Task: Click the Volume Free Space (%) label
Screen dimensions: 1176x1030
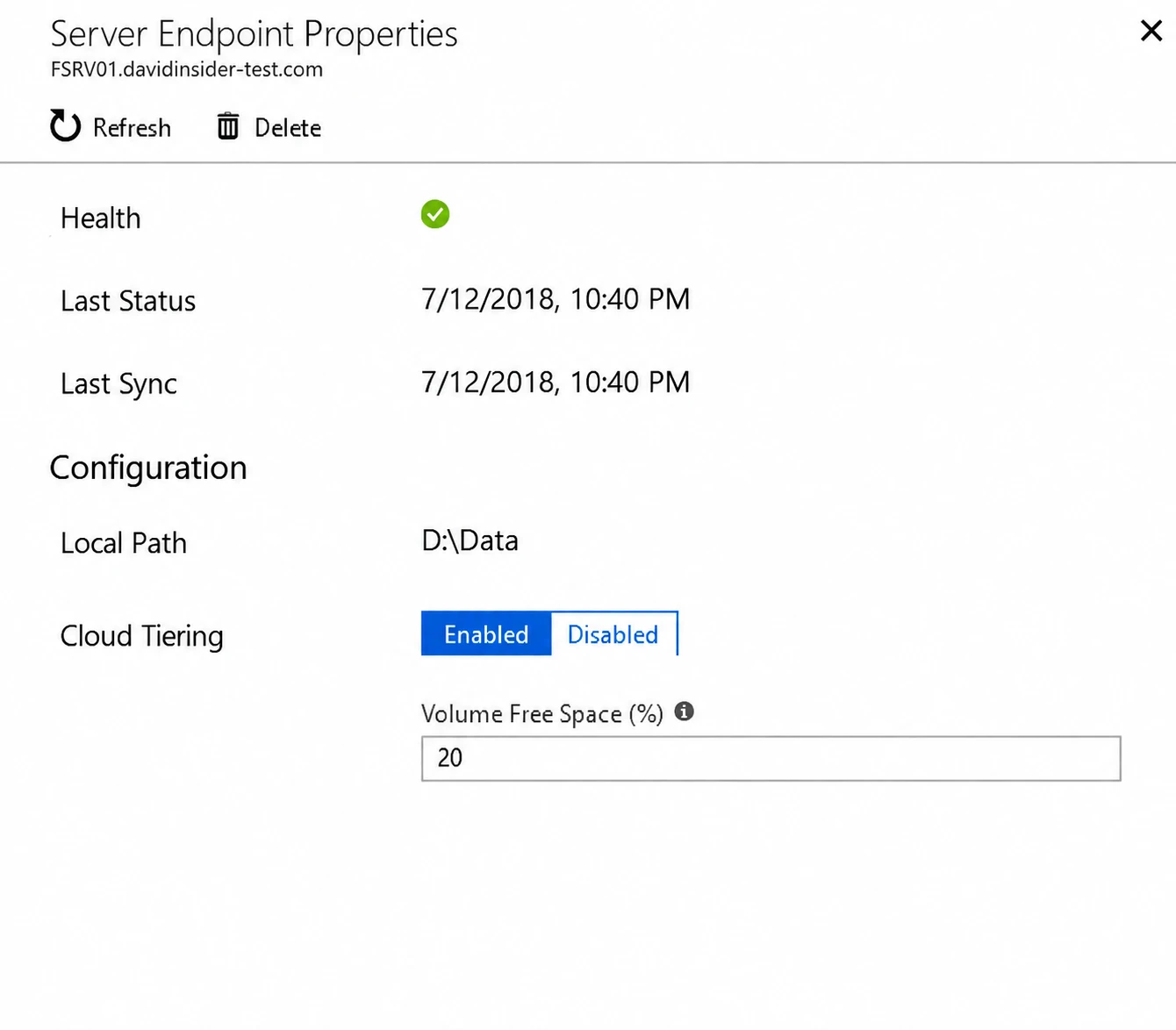Action: (x=542, y=714)
